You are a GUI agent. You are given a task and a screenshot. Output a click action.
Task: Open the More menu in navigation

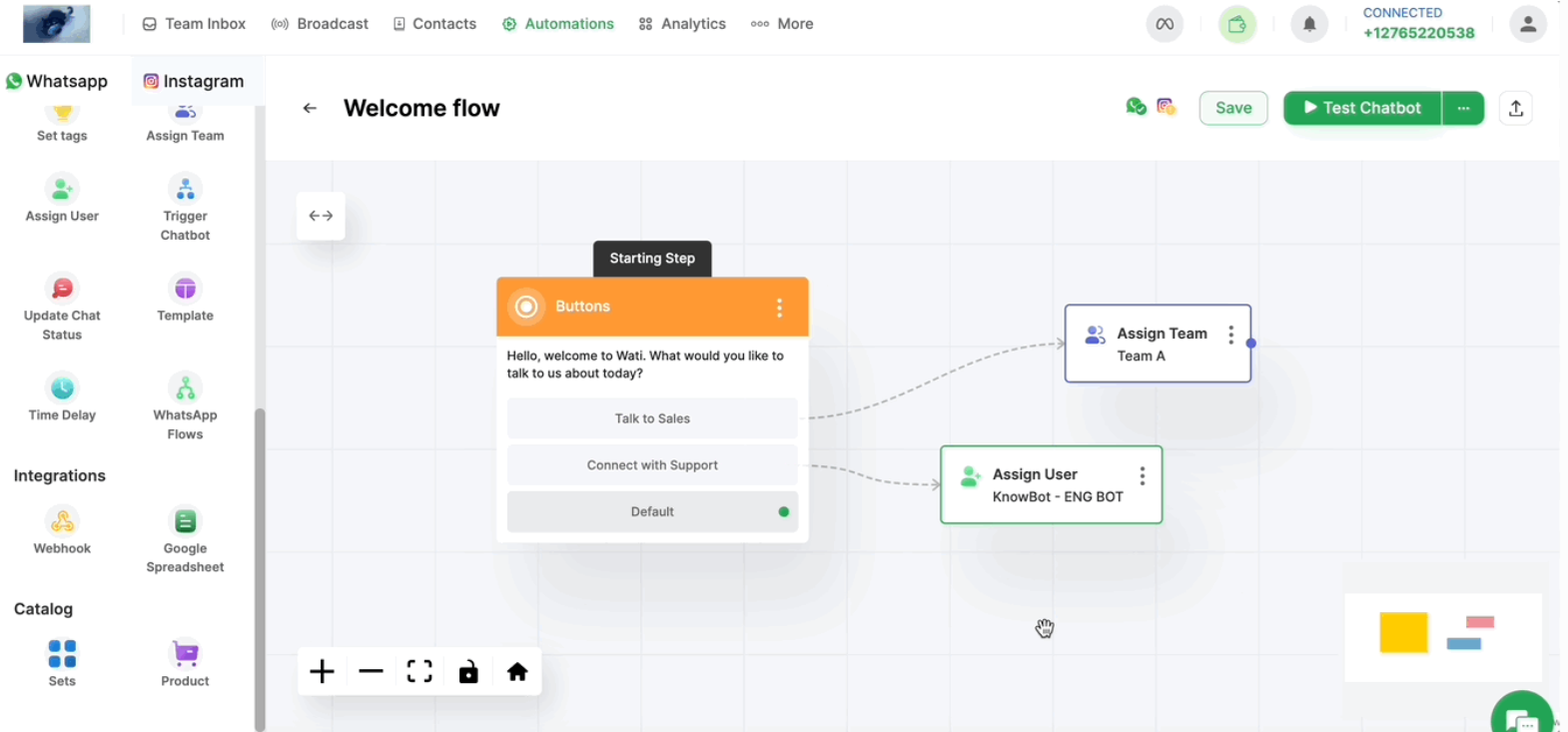pos(782,24)
